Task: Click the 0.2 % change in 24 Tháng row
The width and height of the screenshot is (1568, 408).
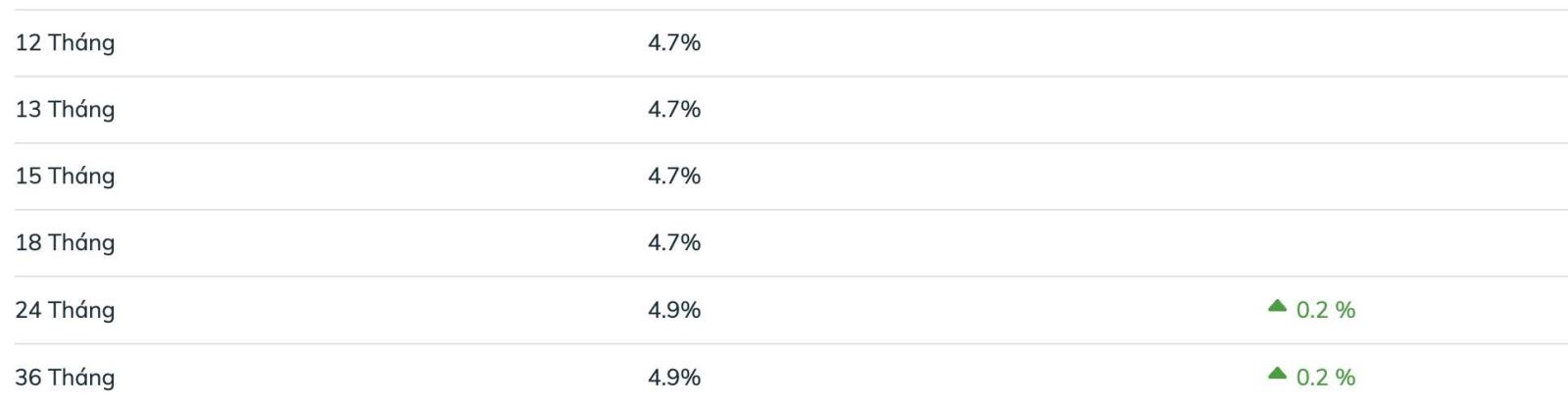Action: click(x=1326, y=310)
